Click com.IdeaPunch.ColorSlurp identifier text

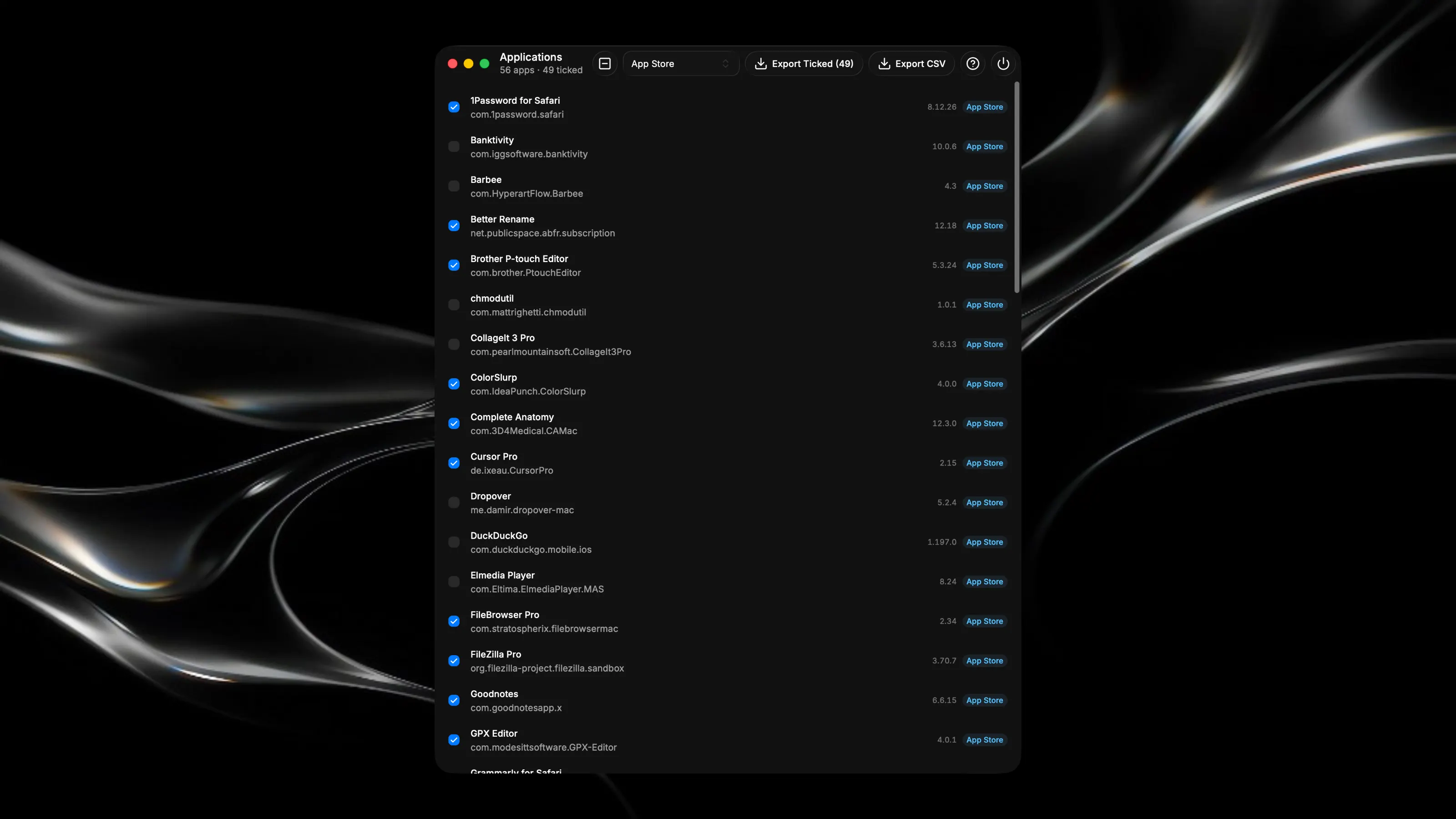point(528,391)
